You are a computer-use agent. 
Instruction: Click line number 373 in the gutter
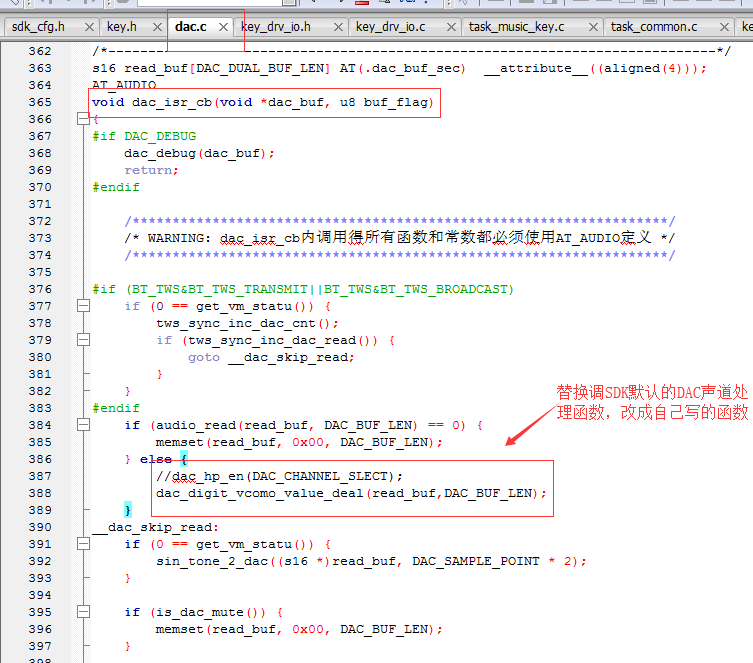[40, 238]
